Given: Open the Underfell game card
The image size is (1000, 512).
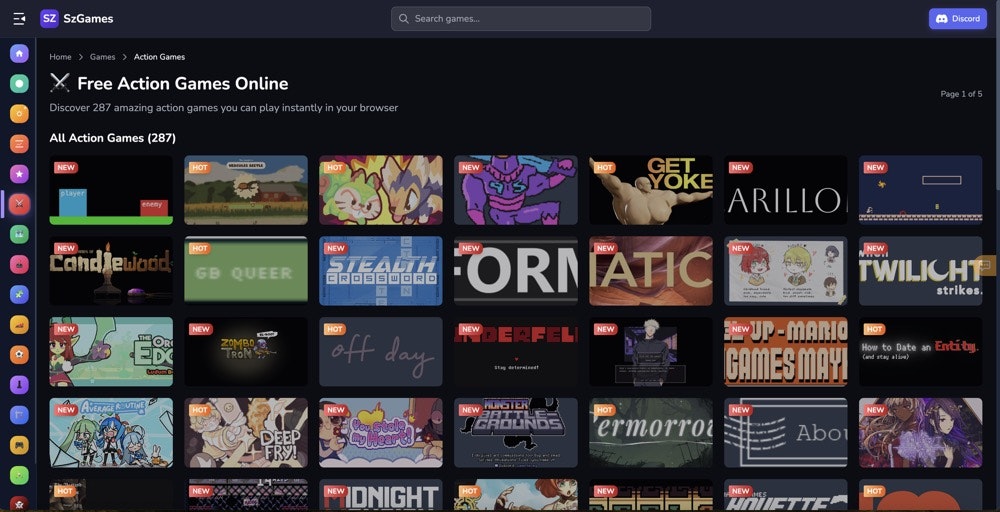Looking at the screenshot, I should click(516, 352).
